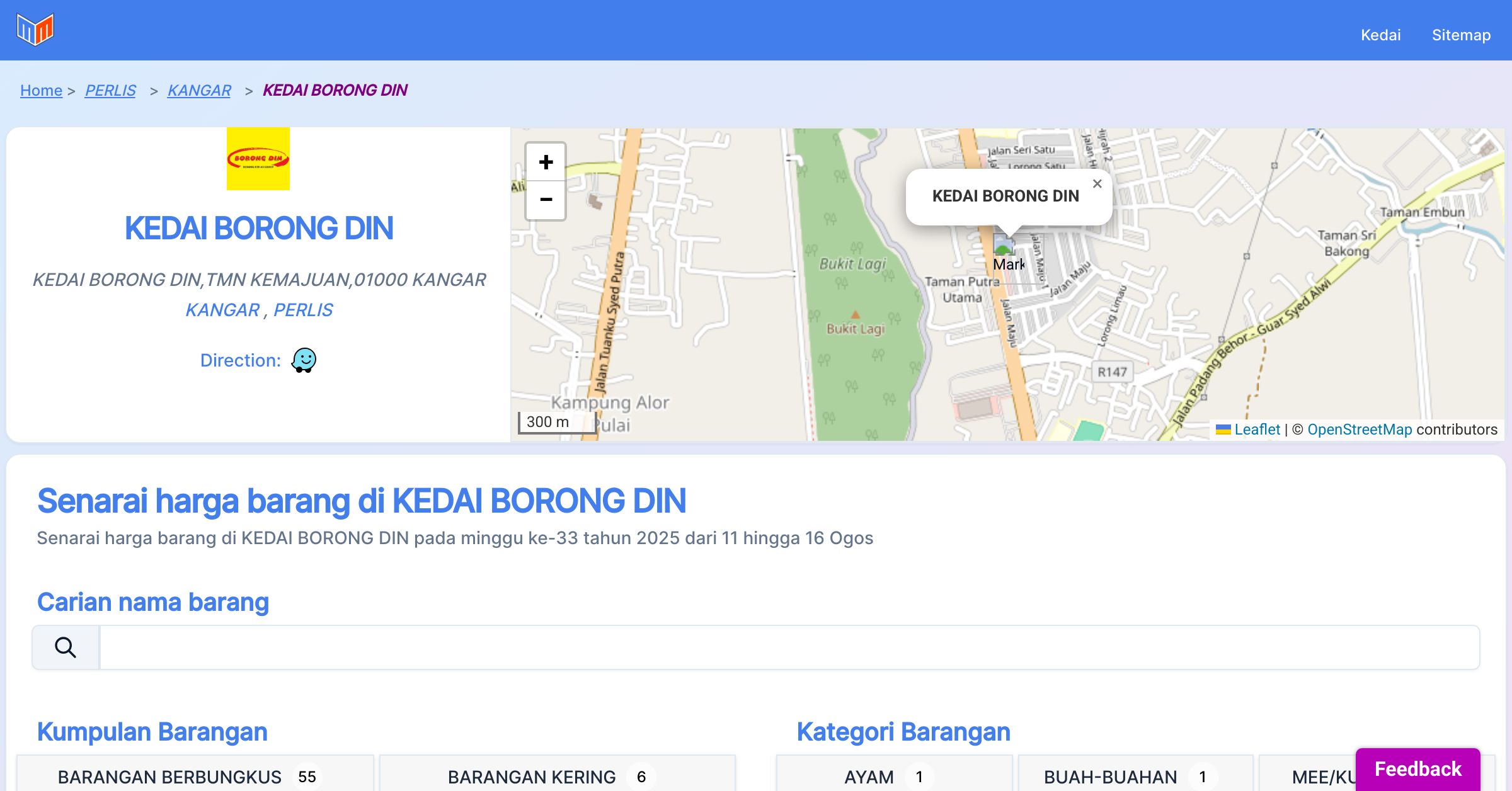Open Leaflet attribution link on map

(1257, 430)
